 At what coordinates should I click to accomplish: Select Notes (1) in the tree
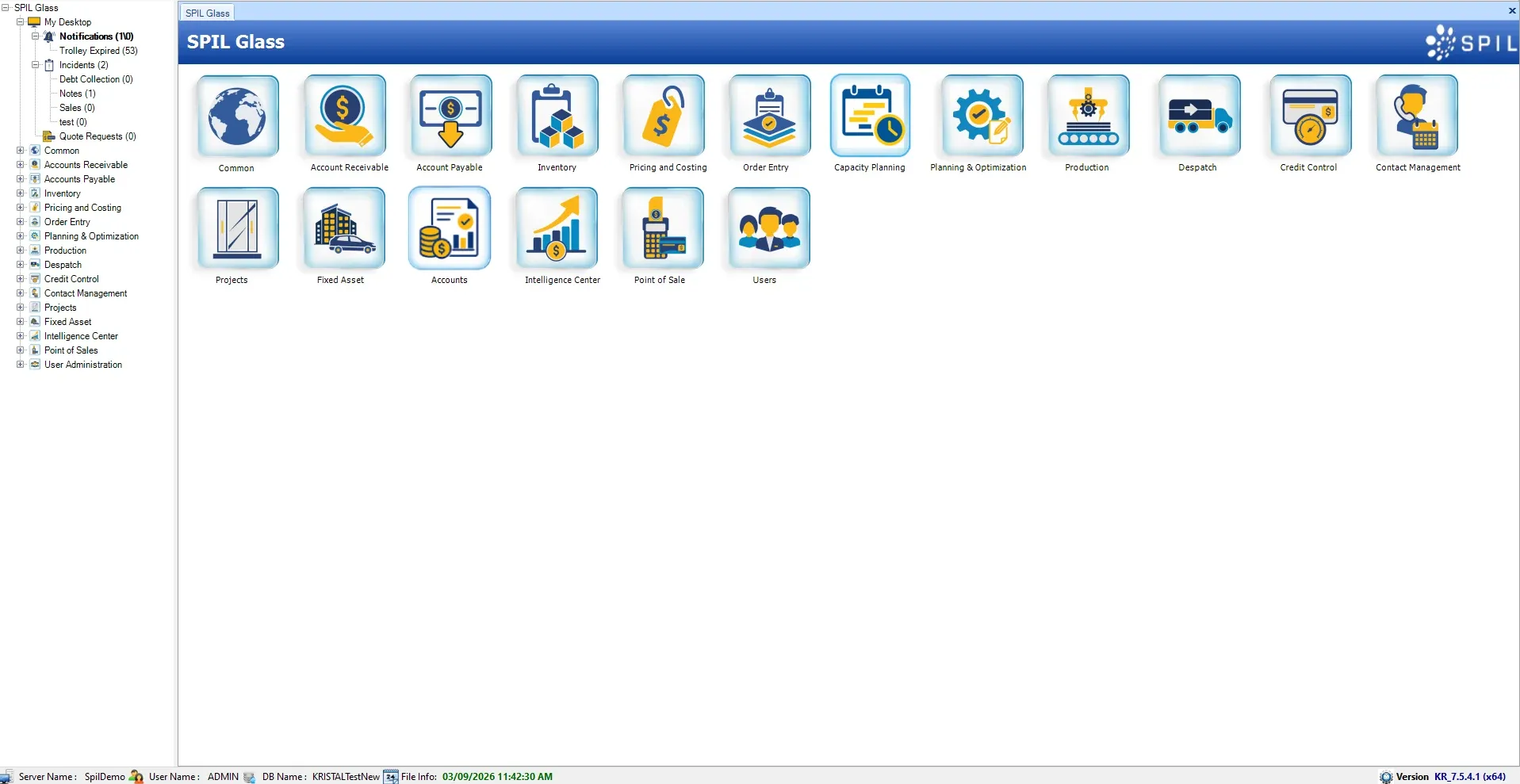pyautogui.click(x=78, y=94)
